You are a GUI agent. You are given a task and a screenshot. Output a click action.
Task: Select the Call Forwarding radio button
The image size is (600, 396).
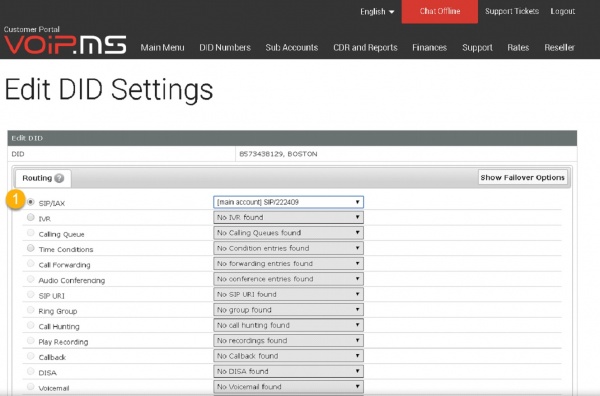(31, 263)
